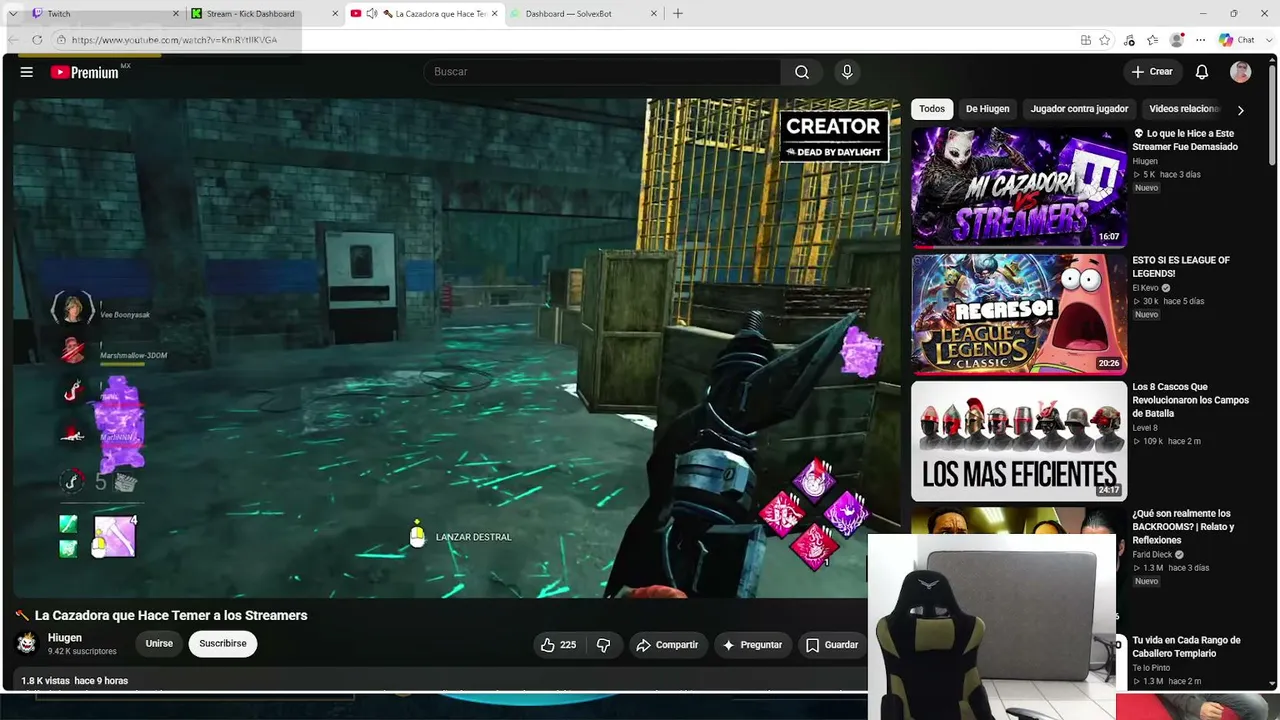Close the YouTube video tab
The height and width of the screenshot is (720, 1280).
pos(494,14)
